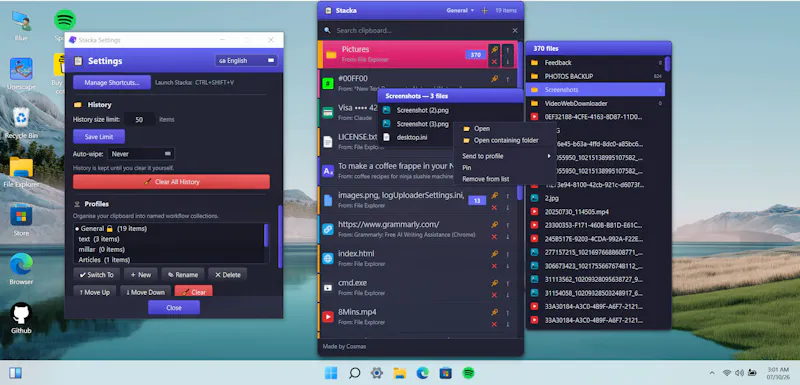Show hidden icons in the system tray

tap(711, 373)
